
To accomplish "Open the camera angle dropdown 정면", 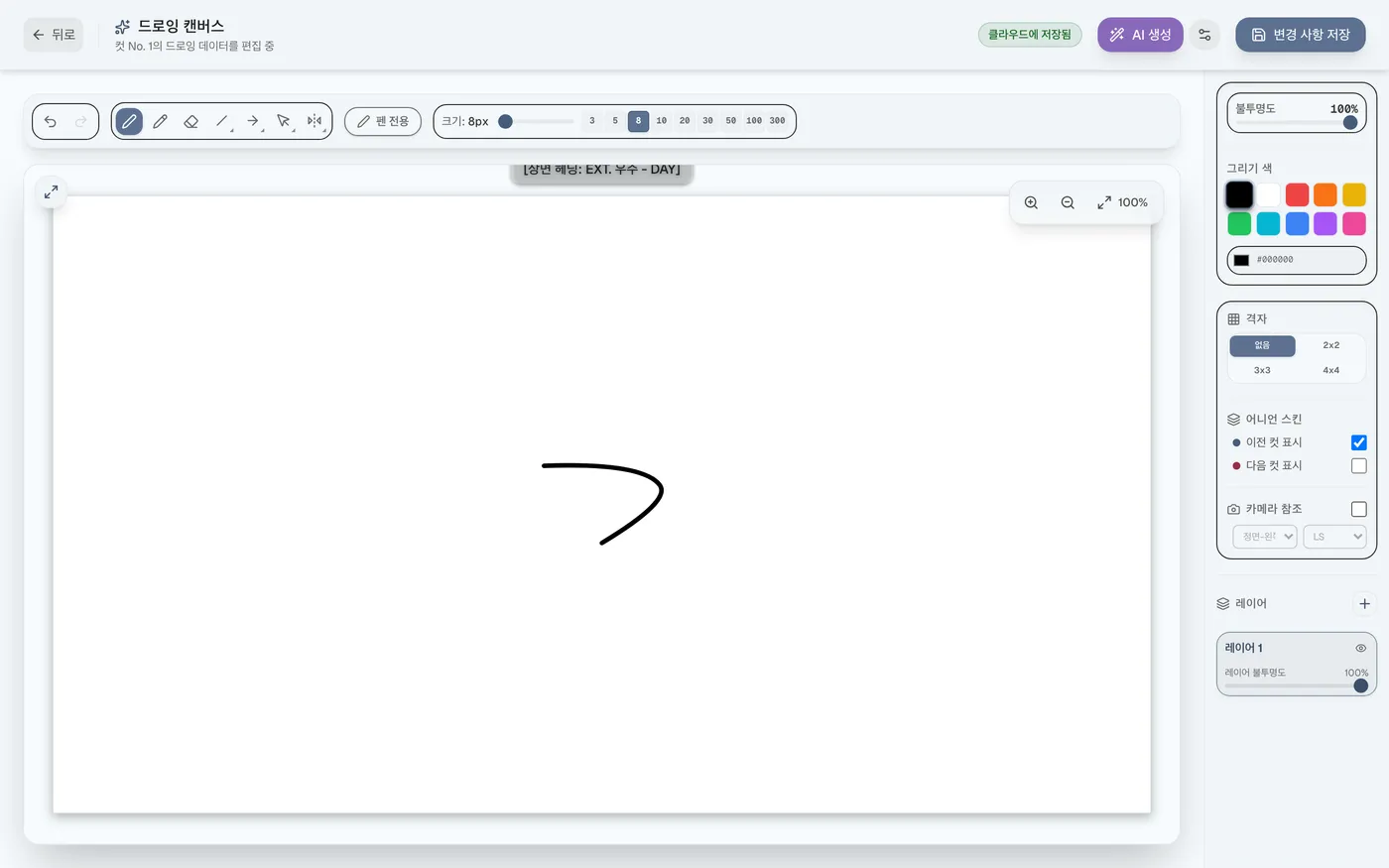I will click(x=1265, y=537).
